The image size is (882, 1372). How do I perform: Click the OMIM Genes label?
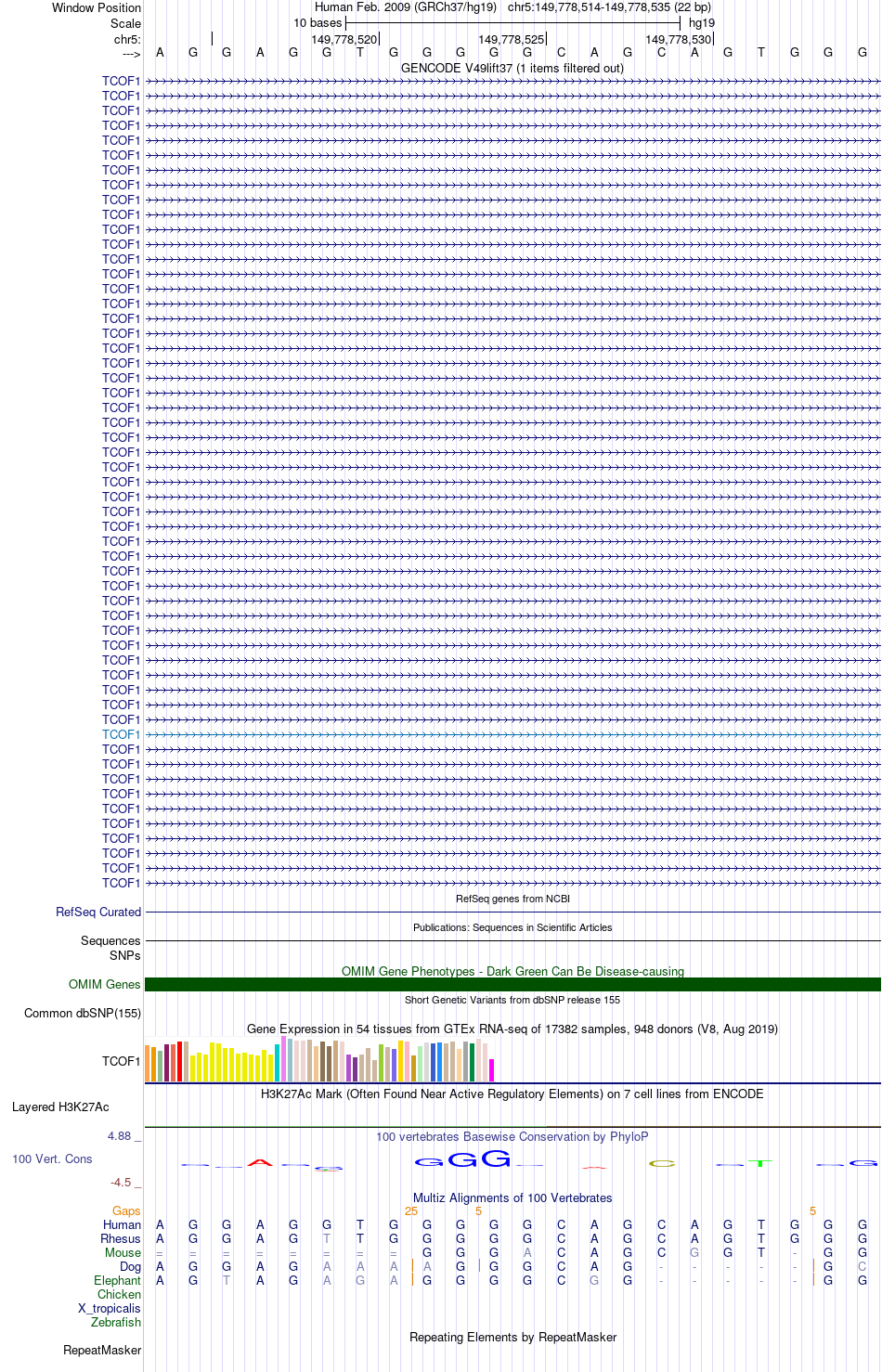click(105, 984)
